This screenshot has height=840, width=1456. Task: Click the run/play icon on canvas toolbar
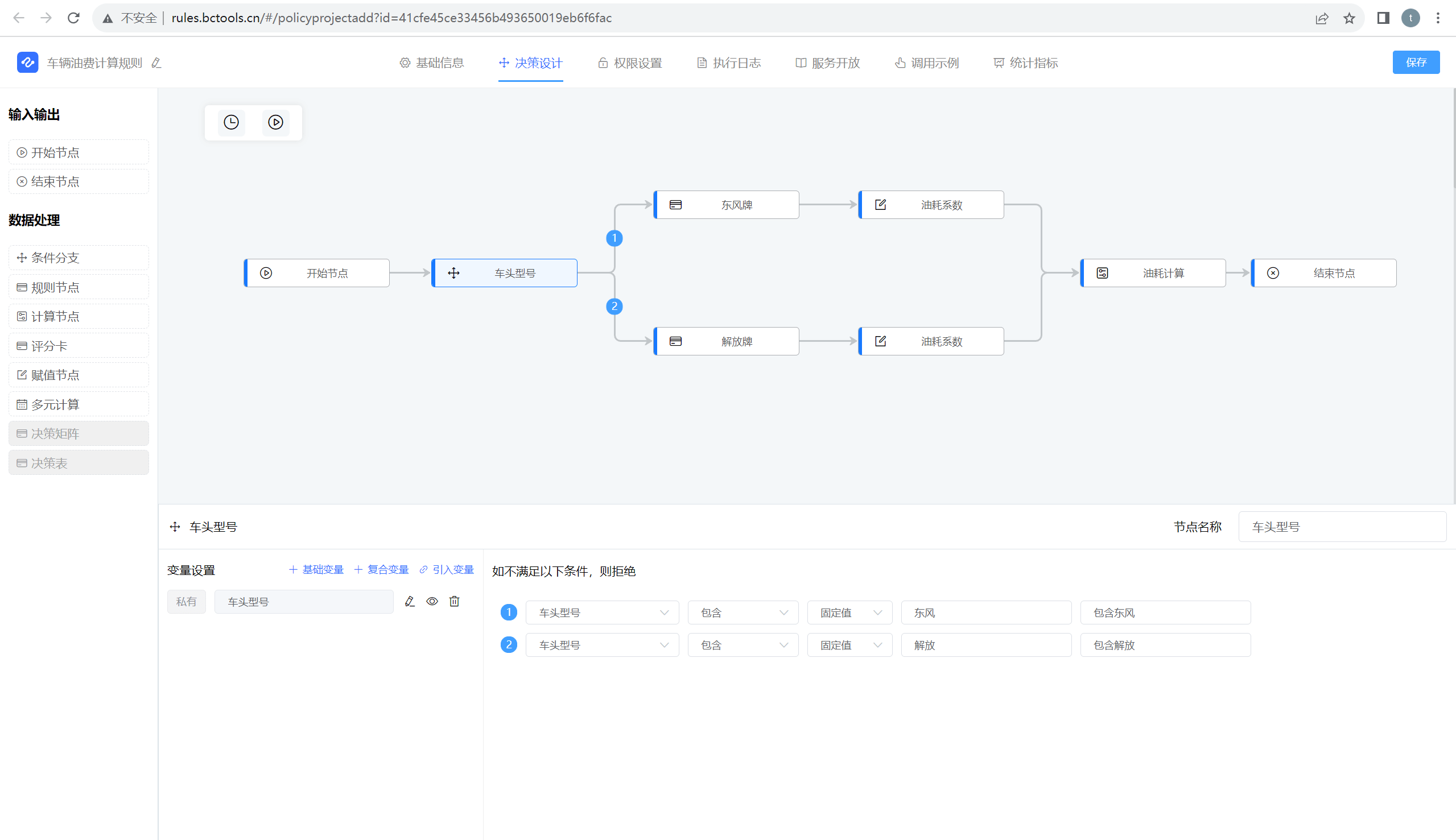pos(275,122)
